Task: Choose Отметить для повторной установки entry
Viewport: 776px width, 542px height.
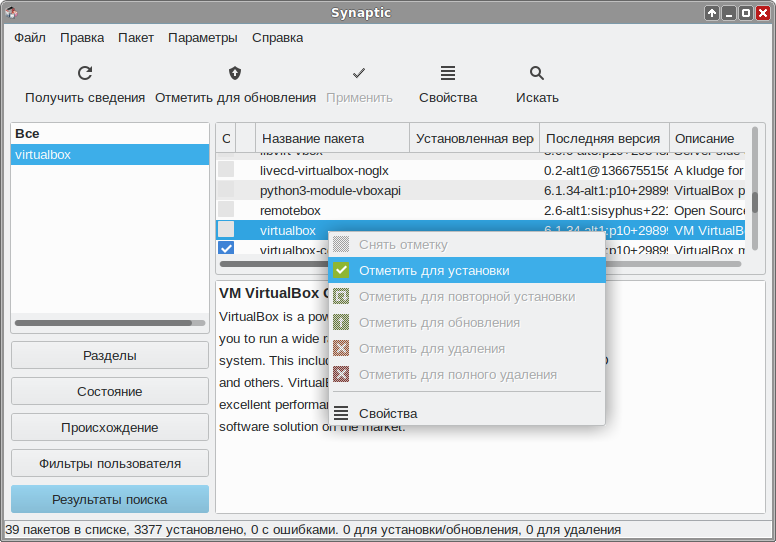Action: [x=467, y=296]
